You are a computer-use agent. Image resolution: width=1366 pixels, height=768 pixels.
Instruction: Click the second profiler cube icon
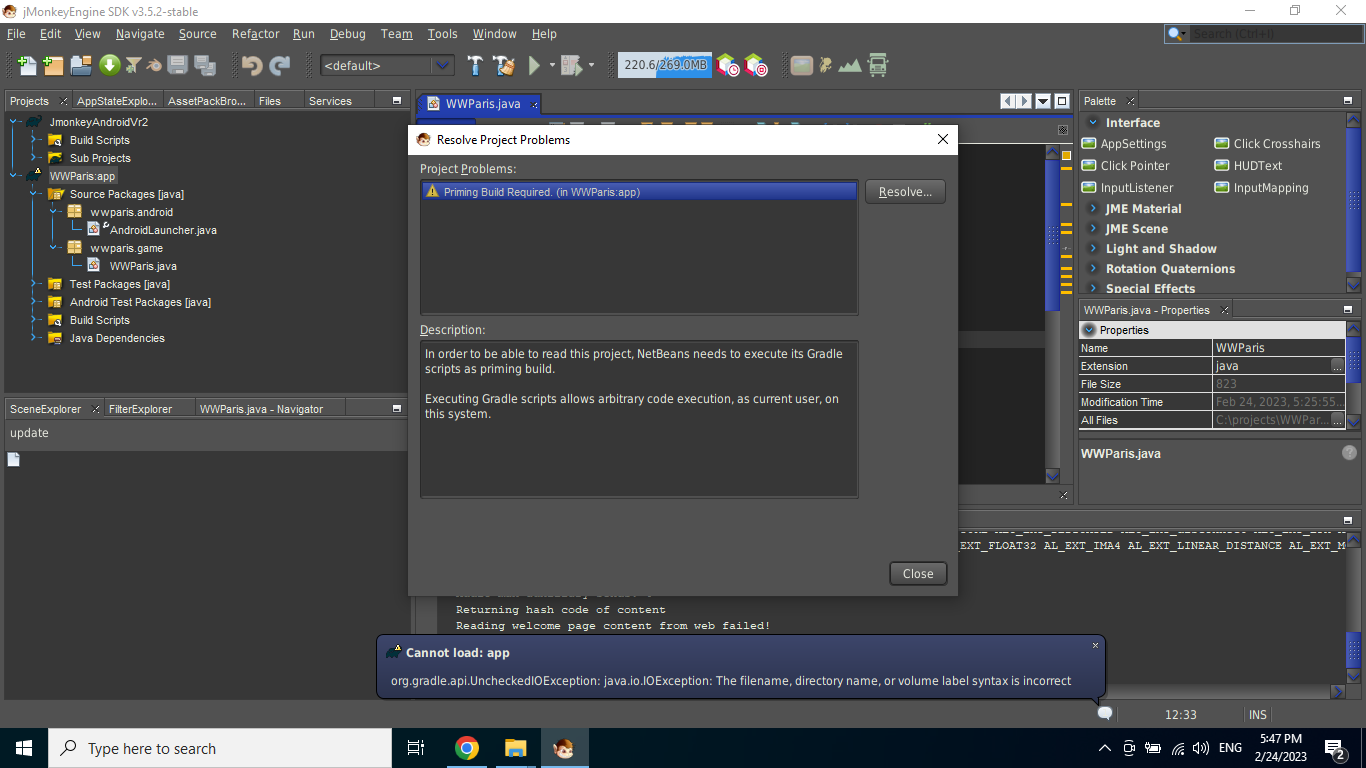click(756, 66)
